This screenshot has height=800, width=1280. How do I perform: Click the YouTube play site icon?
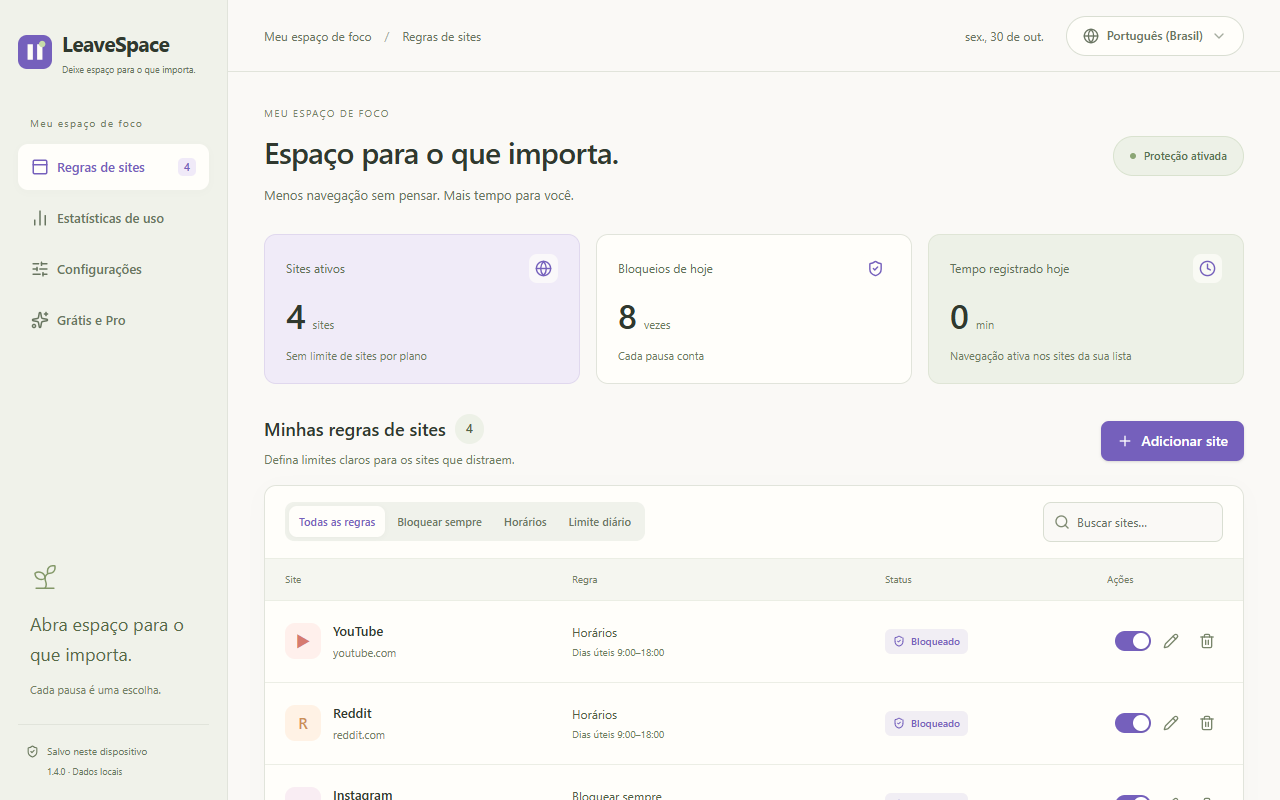point(303,641)
